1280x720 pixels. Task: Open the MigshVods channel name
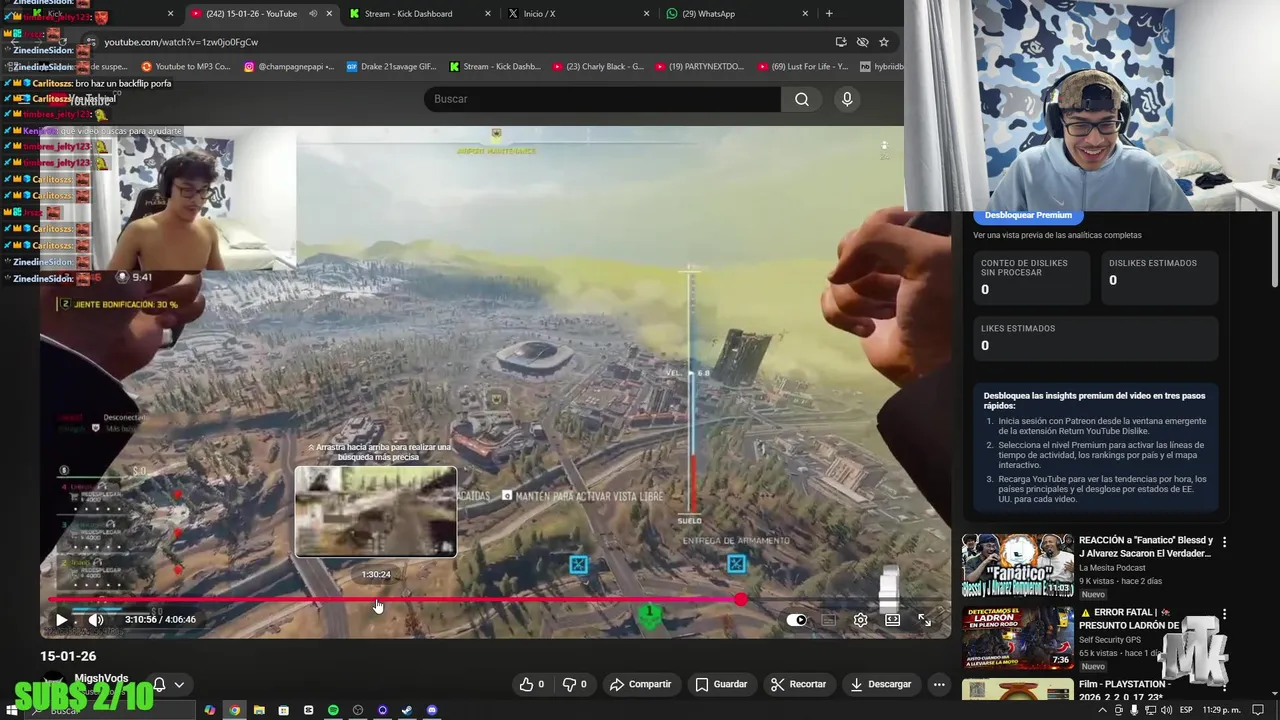(101, 678)
